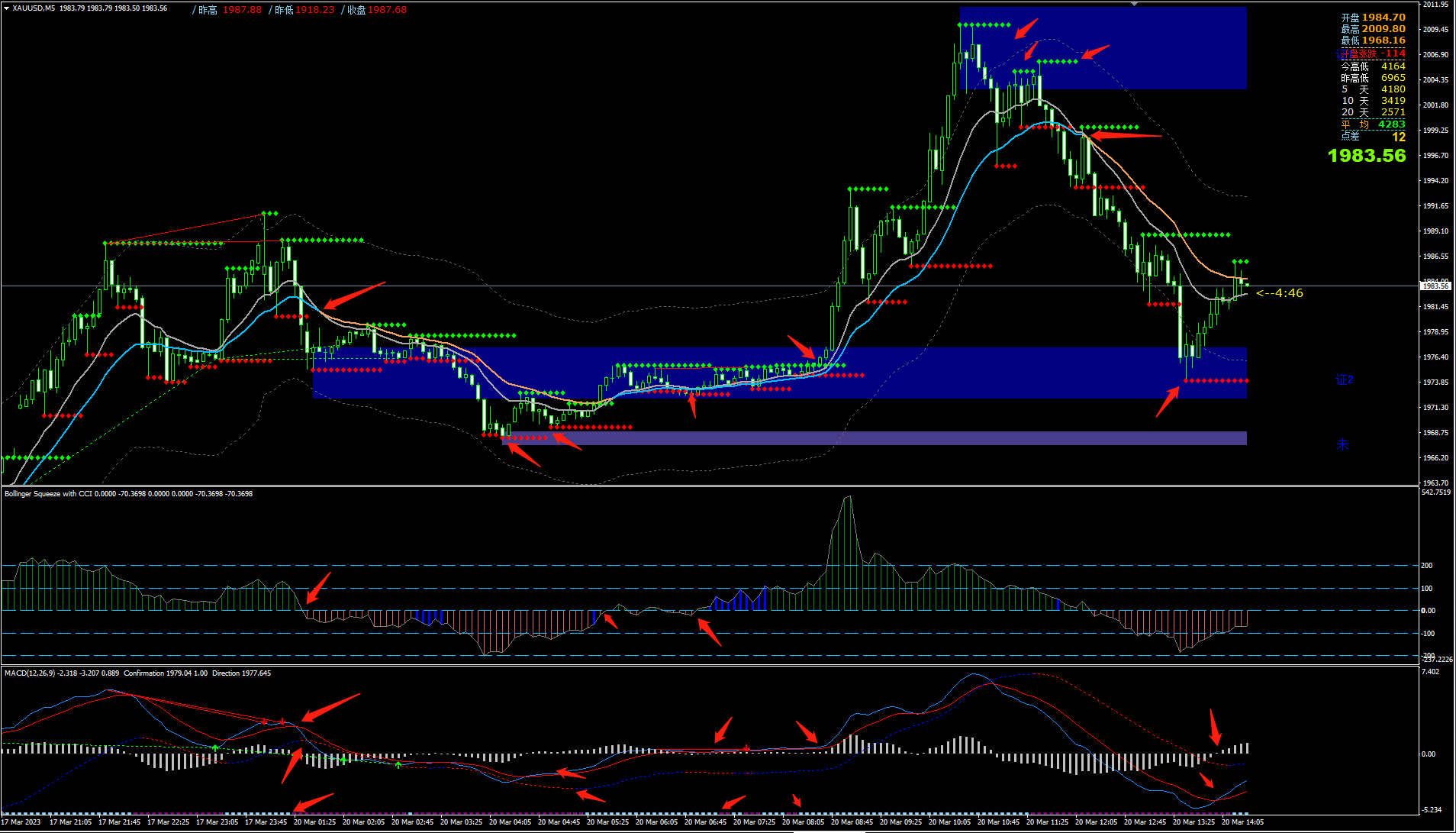The height and width of the screenshot is (833, 1456).
Task: Select the chart shift triangle marker on top edge
Action: coord(1135,4)
